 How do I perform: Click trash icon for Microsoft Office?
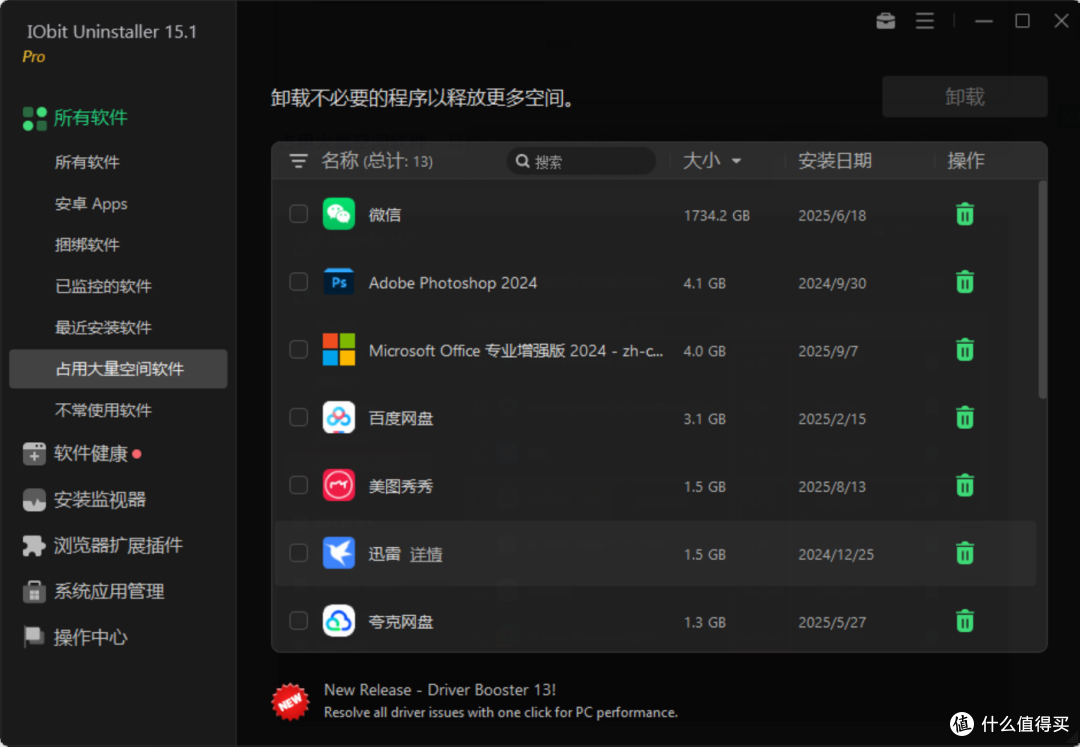point(964,350)
